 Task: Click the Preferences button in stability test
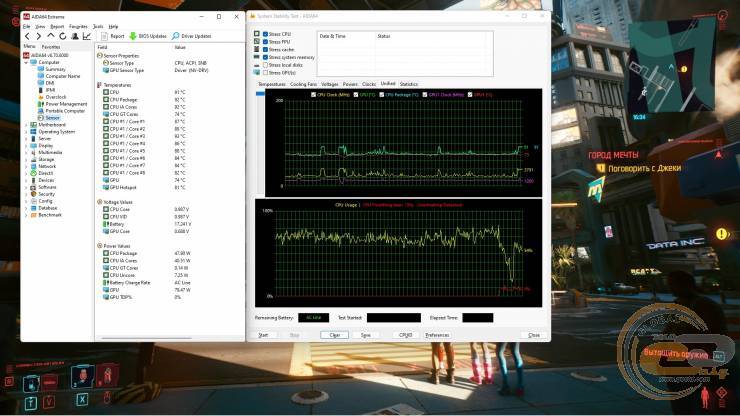pyautogui.click(x=437, y=335)
